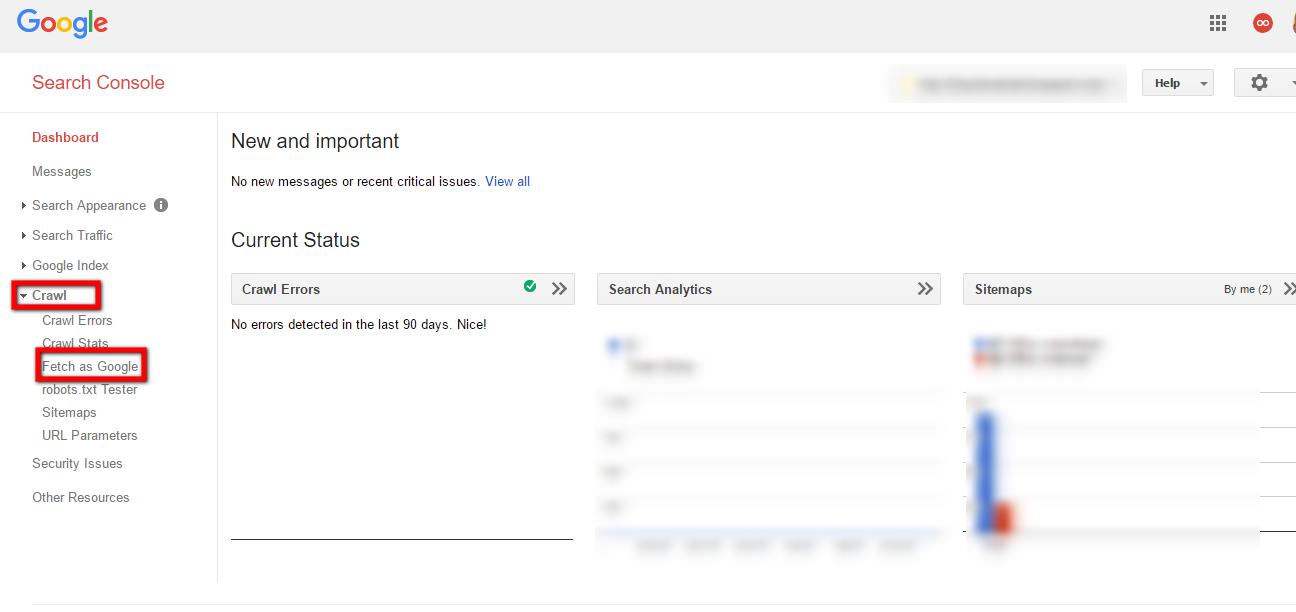
Task: Open the blurred site property selector
Action: [1007, 84]
